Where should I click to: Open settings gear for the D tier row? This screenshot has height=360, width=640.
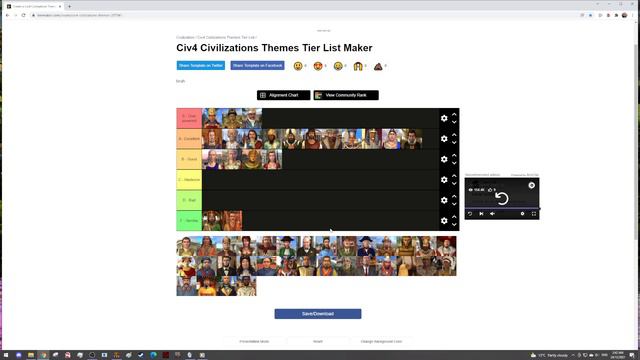[444, 200]
